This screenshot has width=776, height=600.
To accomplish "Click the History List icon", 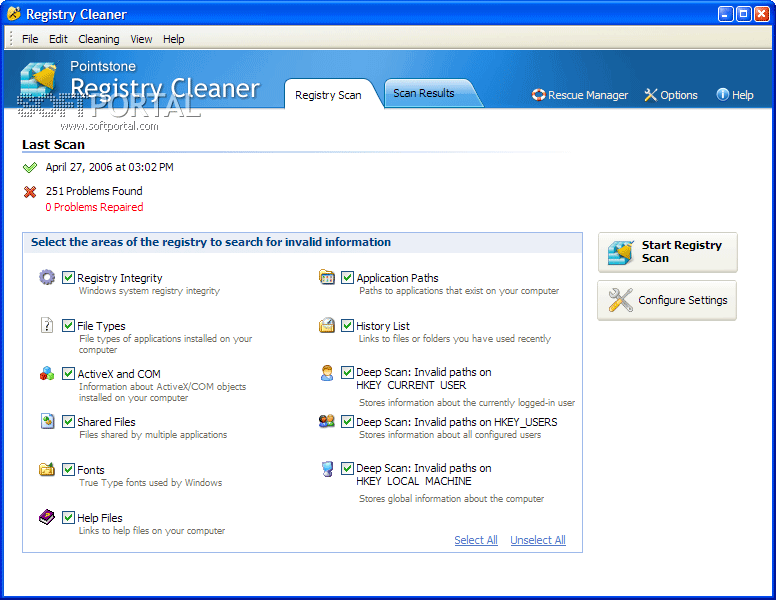I will point(327,325).
